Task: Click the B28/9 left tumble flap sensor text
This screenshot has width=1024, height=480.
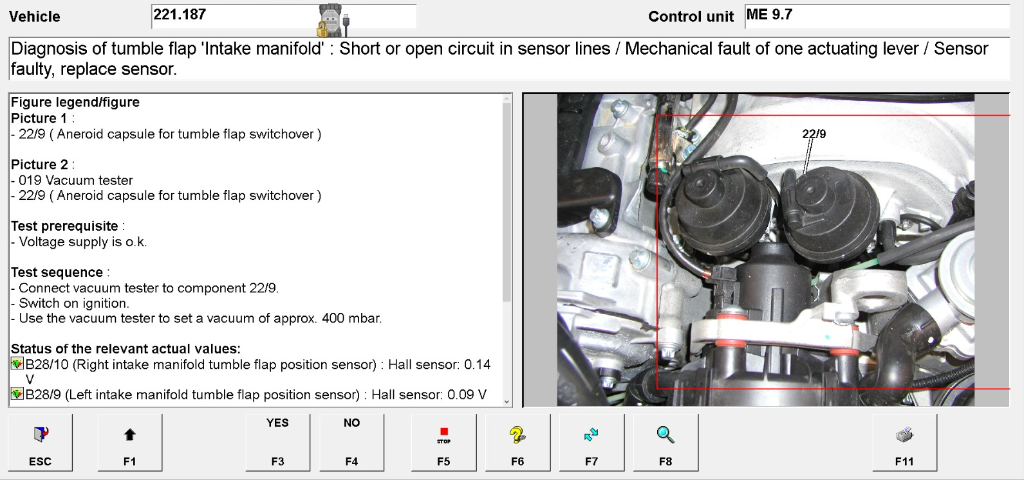Action: [x=256, y=394]
